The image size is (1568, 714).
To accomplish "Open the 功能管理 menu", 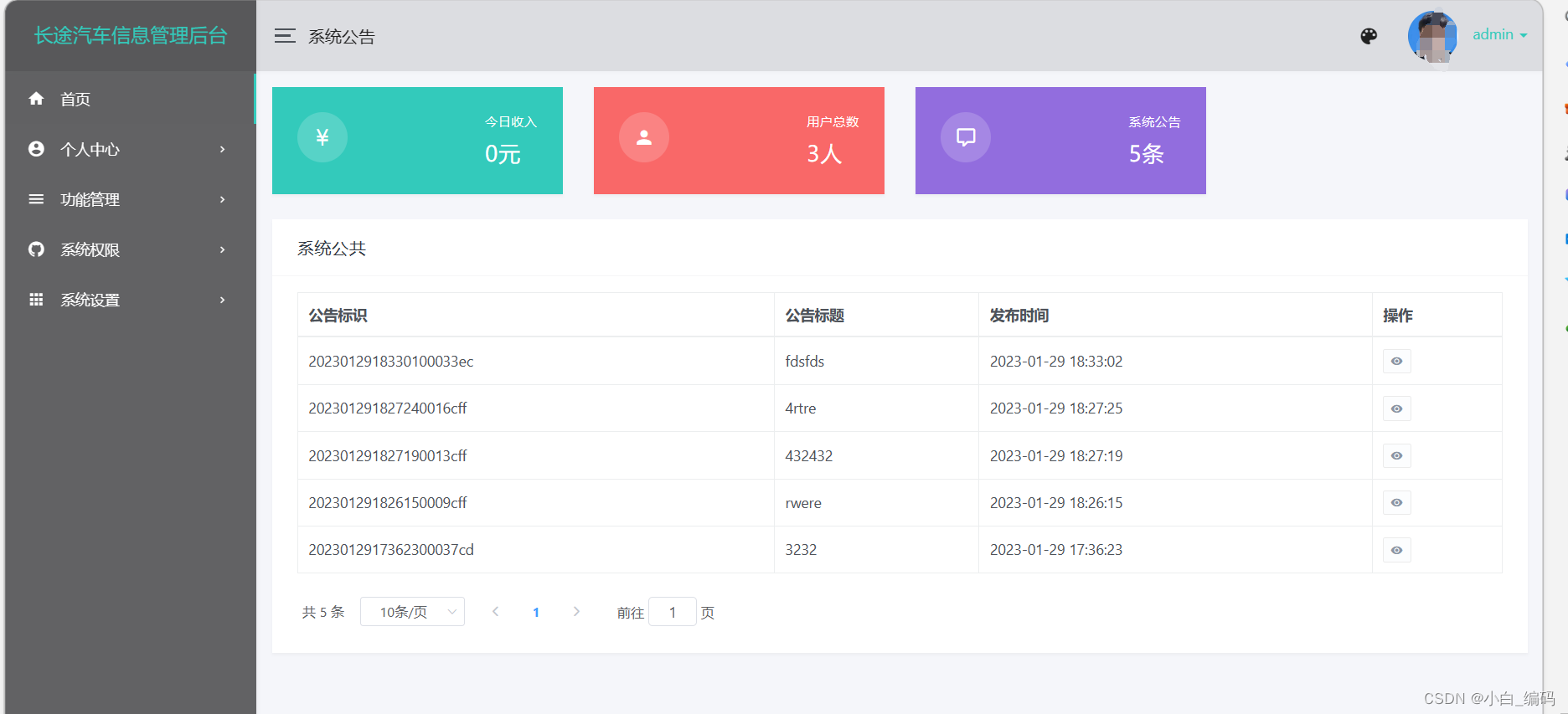I will [130, 199].
